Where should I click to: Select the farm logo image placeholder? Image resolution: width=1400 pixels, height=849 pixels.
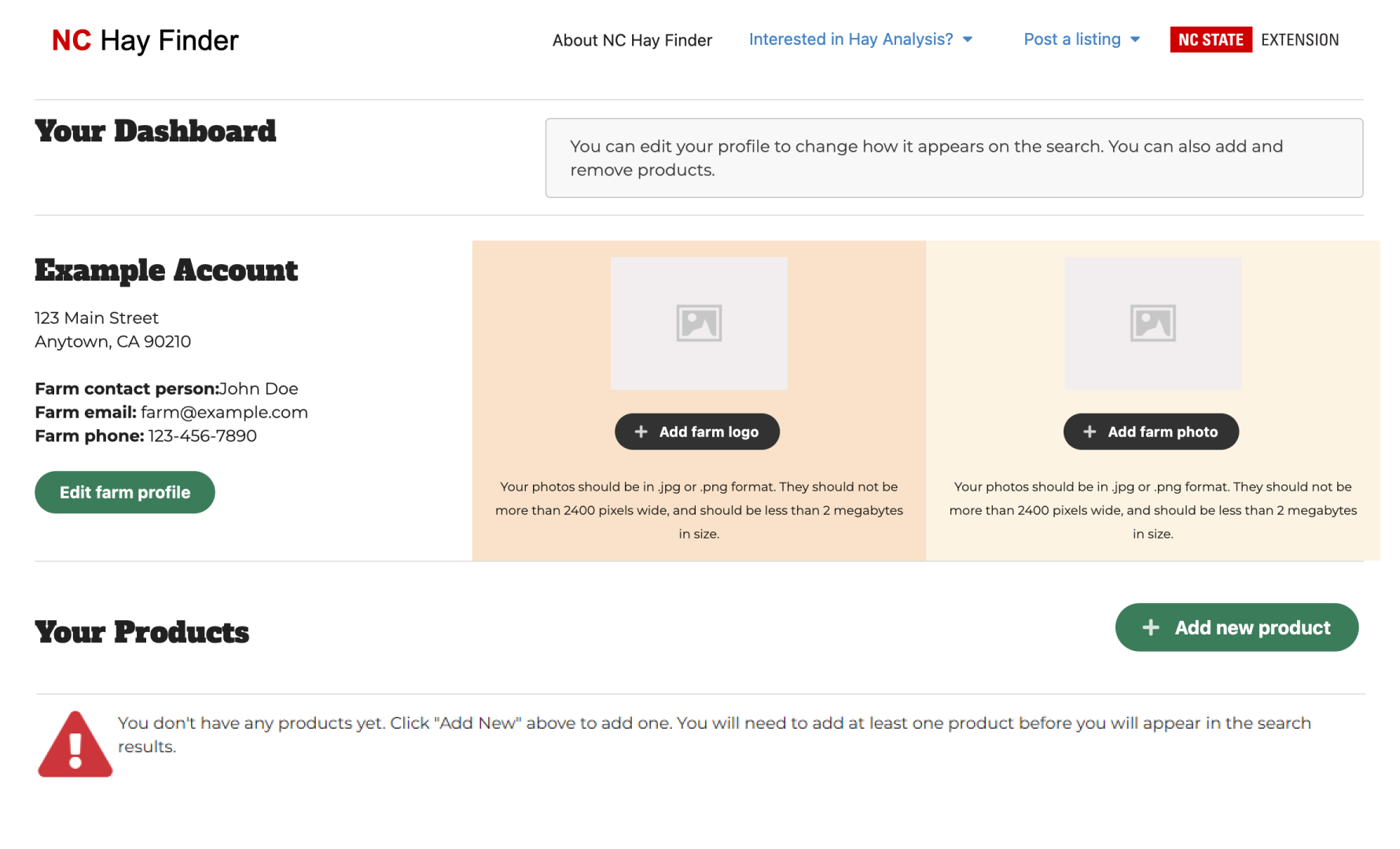(x=699, y=323)
